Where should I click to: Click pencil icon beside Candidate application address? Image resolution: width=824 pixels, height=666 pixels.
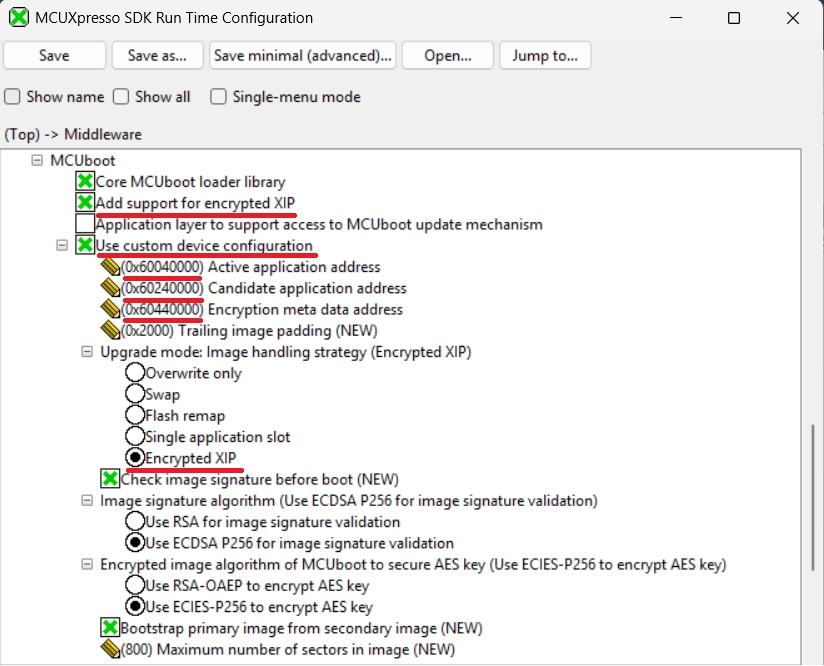coord(110,288)
